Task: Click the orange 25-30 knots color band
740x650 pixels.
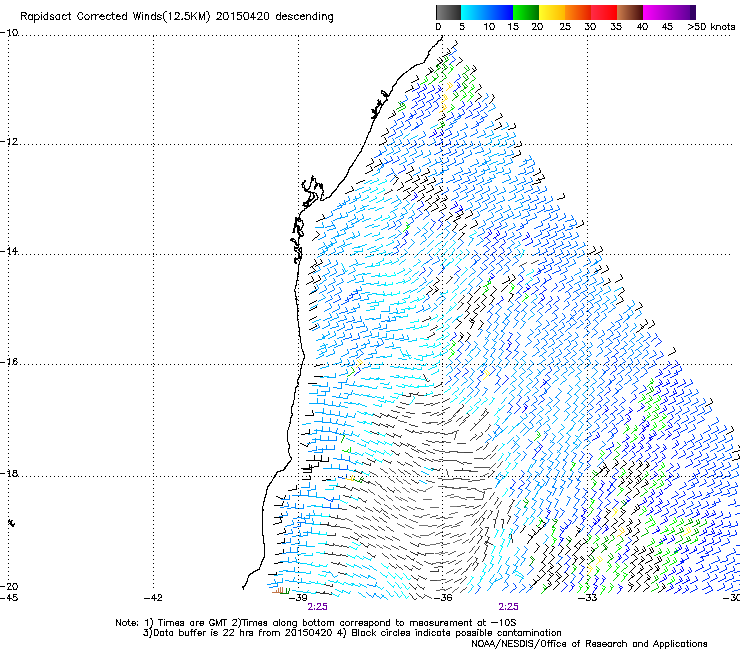Action: (x=578, y=12)
